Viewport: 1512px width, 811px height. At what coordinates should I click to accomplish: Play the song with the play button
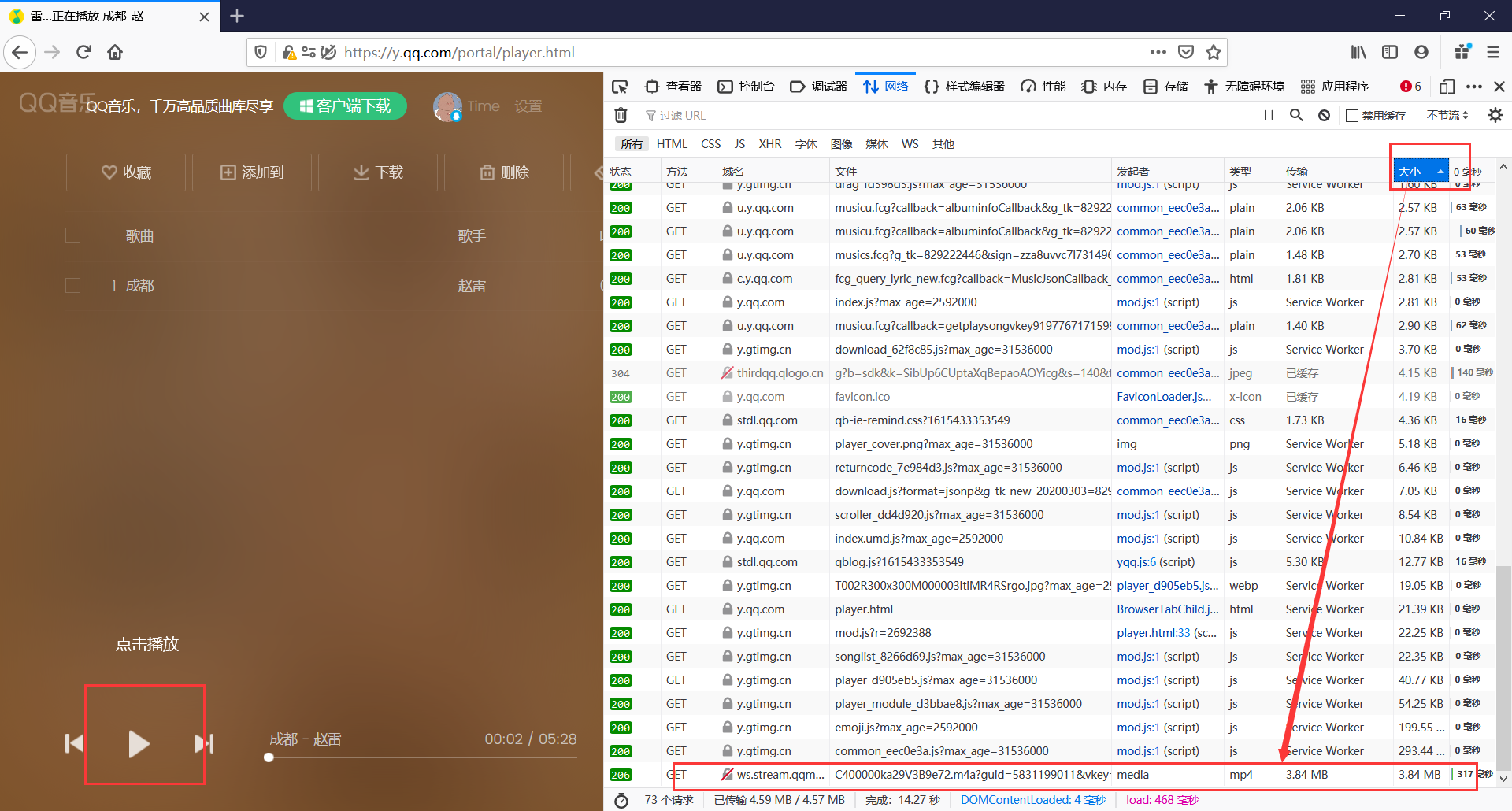[x=139, y=743]
